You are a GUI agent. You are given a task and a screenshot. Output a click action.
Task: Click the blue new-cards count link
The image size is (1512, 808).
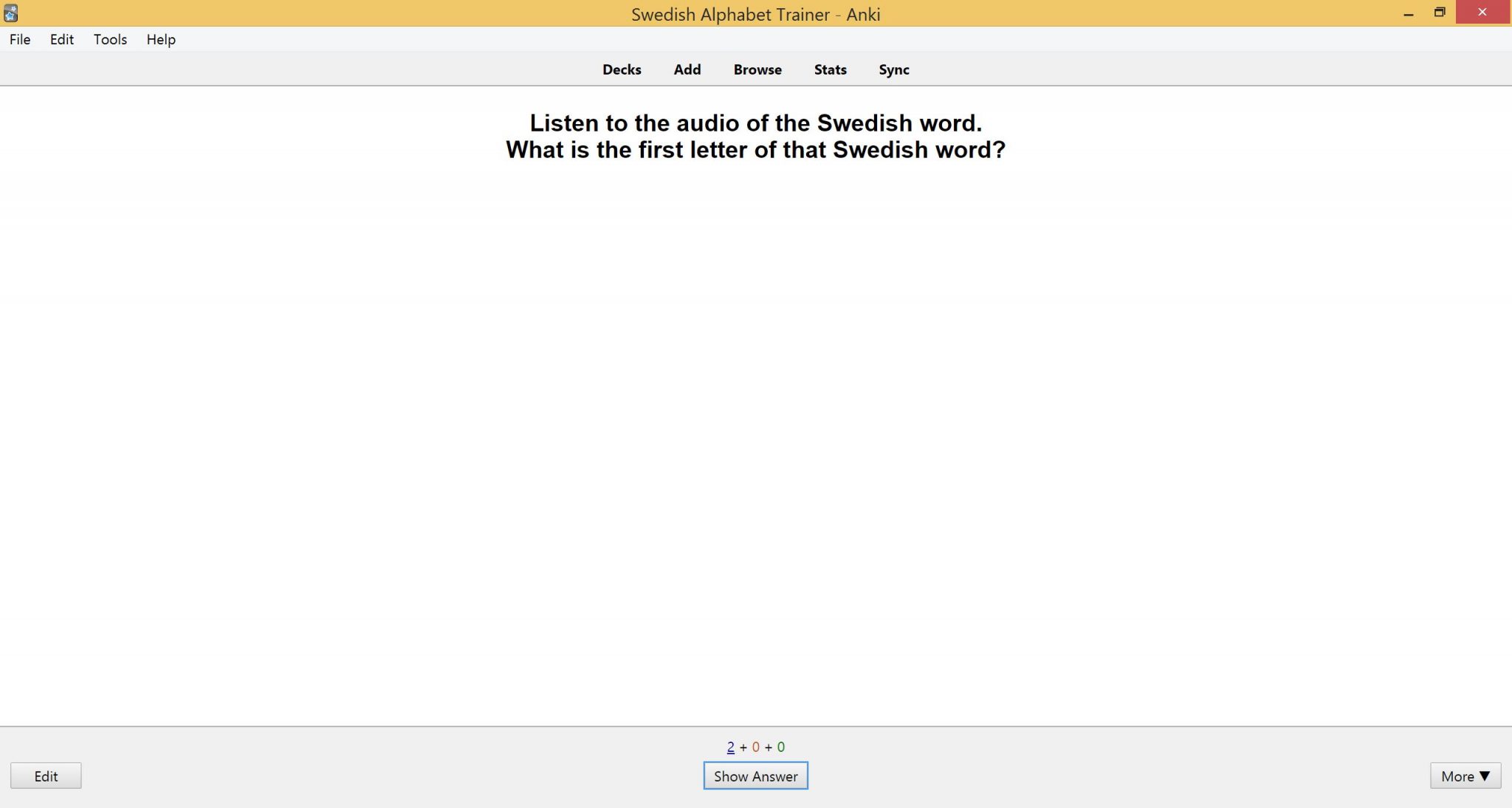(729, 747)
